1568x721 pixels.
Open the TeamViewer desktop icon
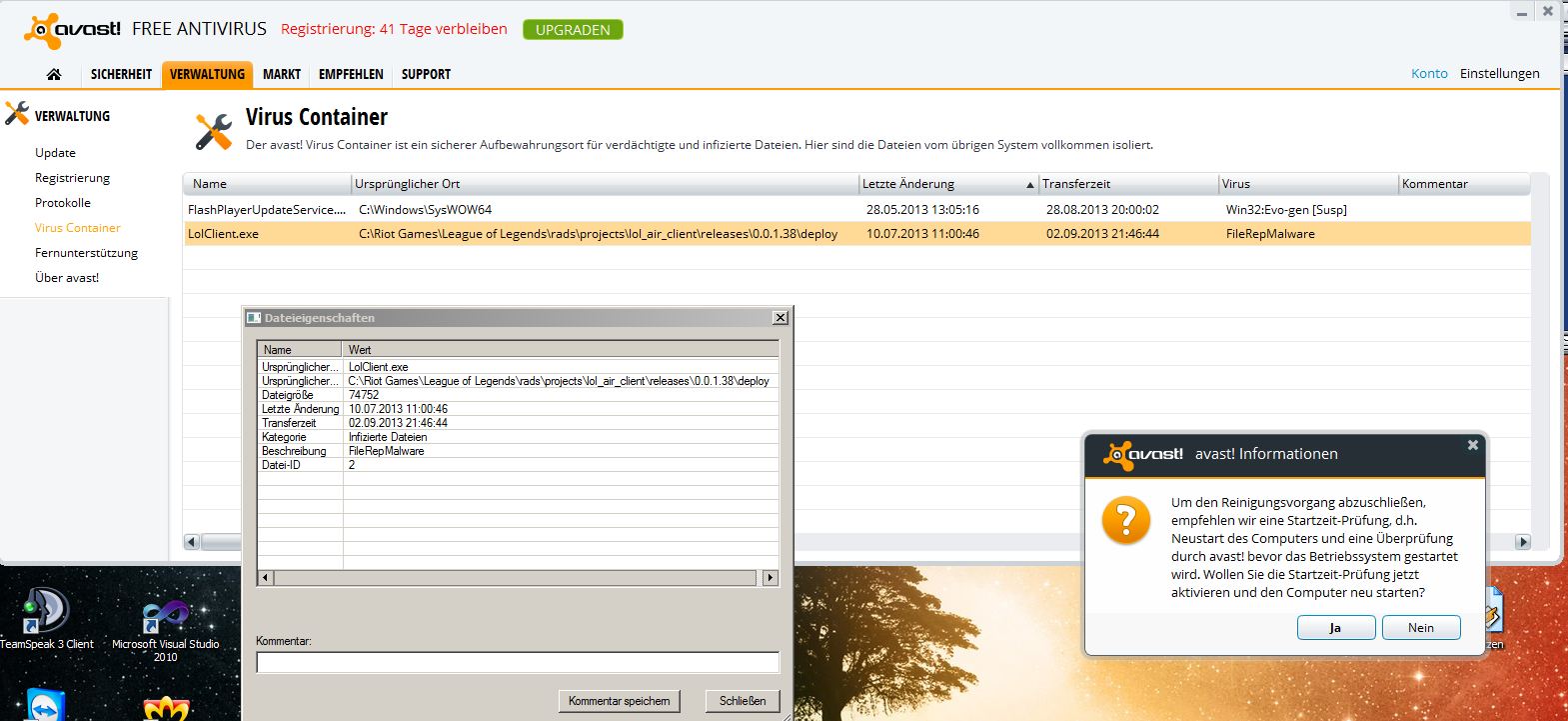(x=46, y=704)
